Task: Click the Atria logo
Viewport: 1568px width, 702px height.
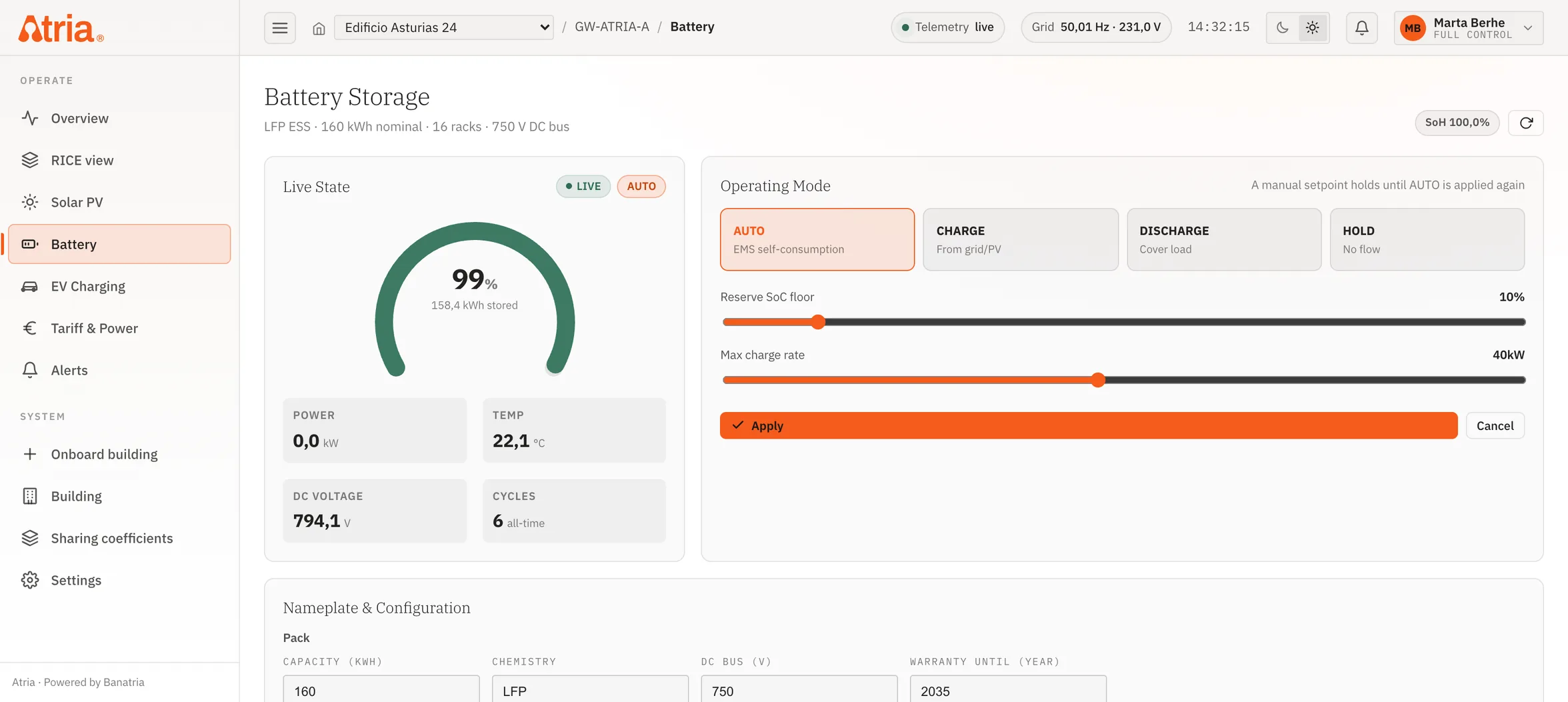Action: click(61, 28)
